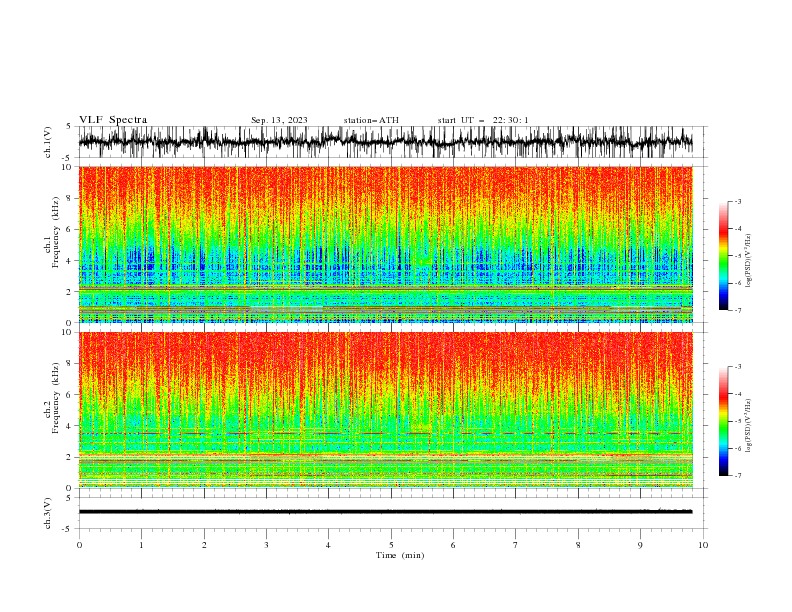Click the "ch.2 Frequency (kHz)" axis label
Screen dimensions: 792x612
tap(52, 398)
